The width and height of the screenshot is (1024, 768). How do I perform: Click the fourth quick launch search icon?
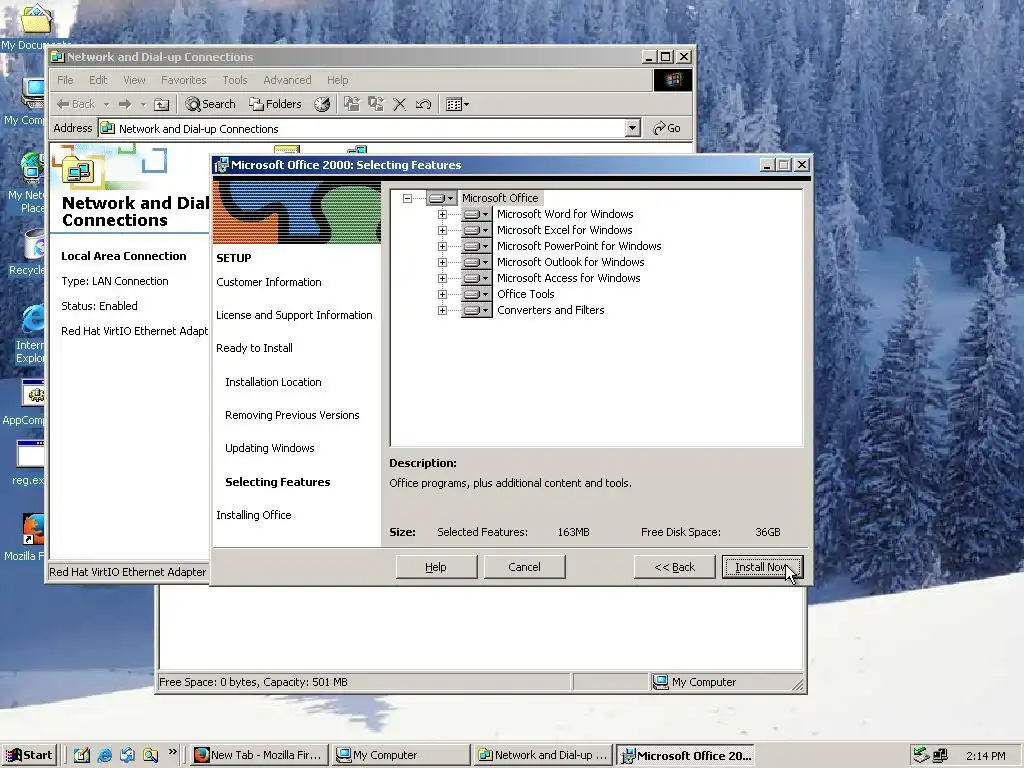coord(150,755)
